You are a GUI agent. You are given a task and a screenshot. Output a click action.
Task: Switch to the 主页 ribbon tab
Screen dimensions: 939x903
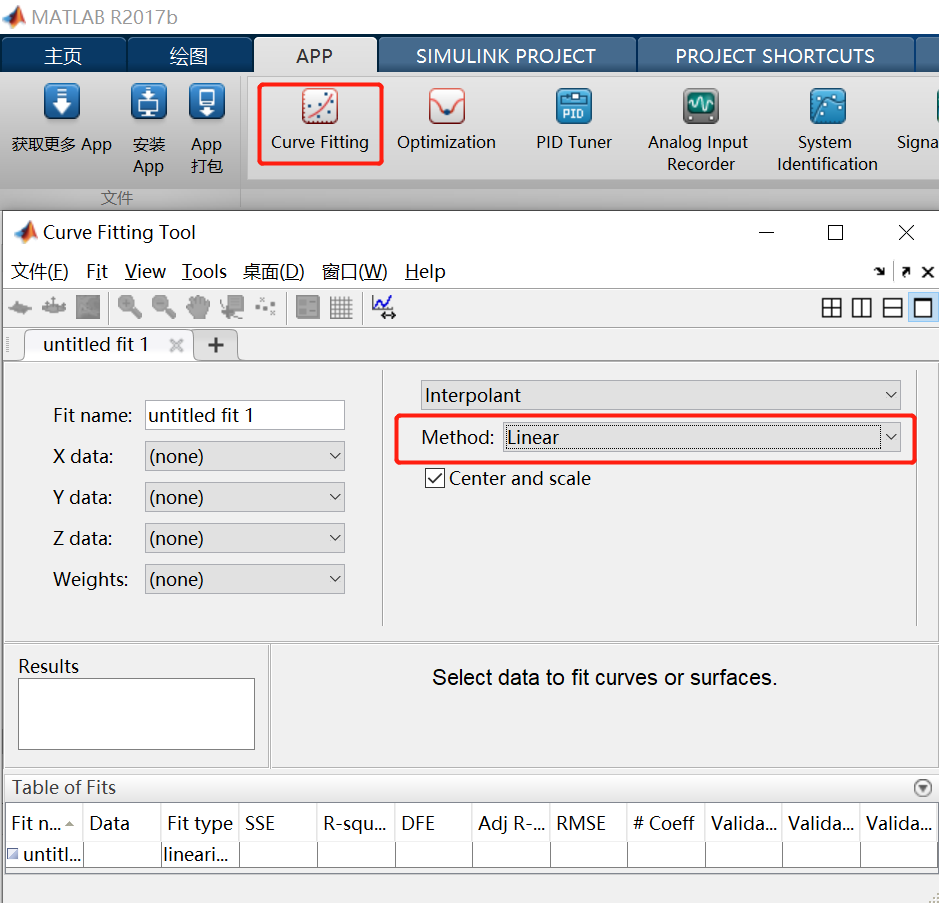(63, 55)
